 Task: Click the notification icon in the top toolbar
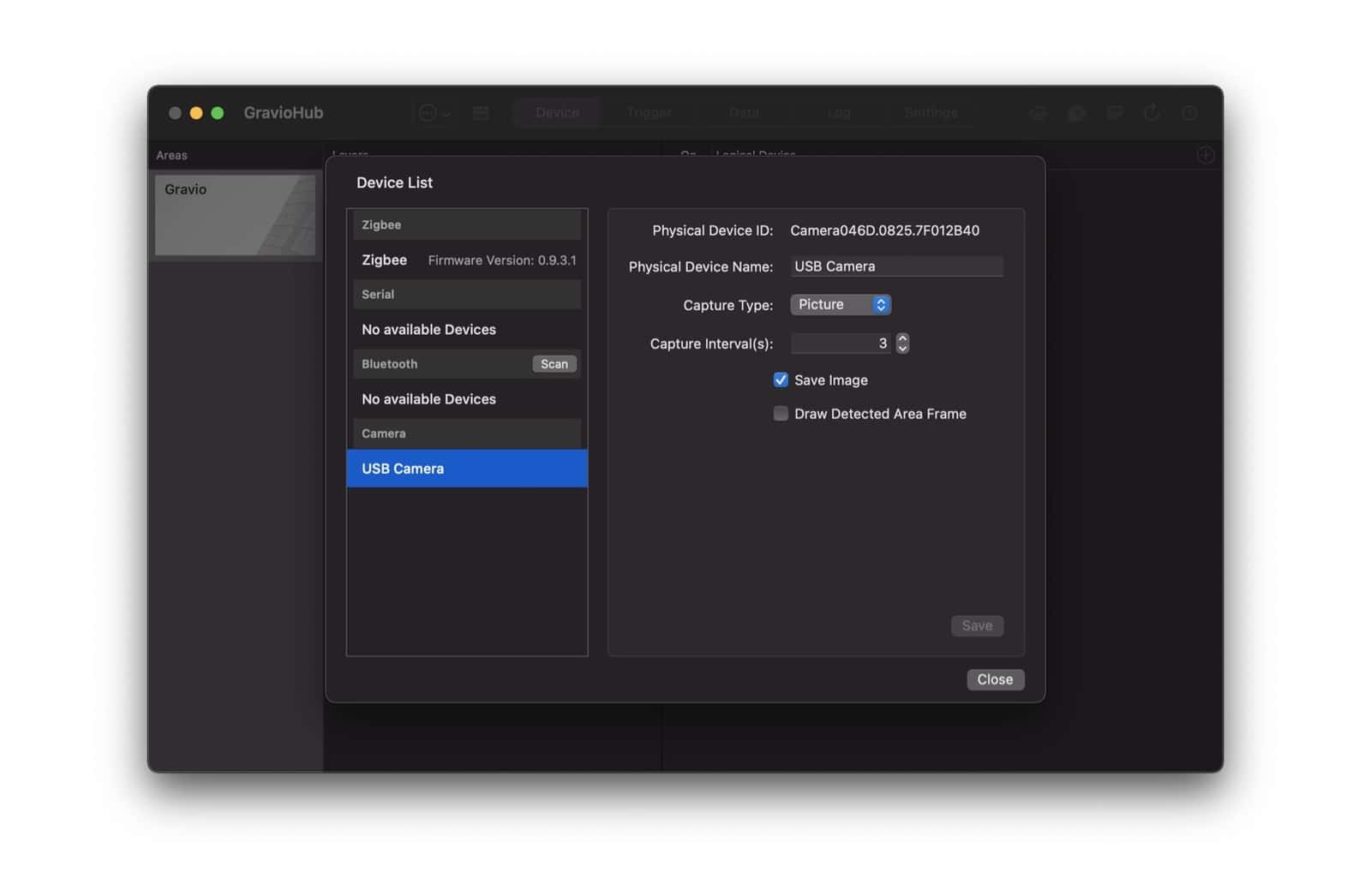tap(1076, 112)
